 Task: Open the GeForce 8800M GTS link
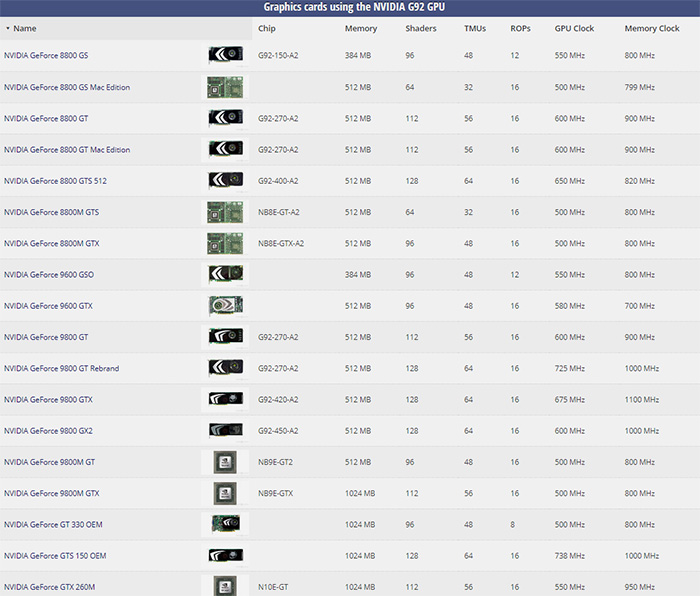(51, 212)
